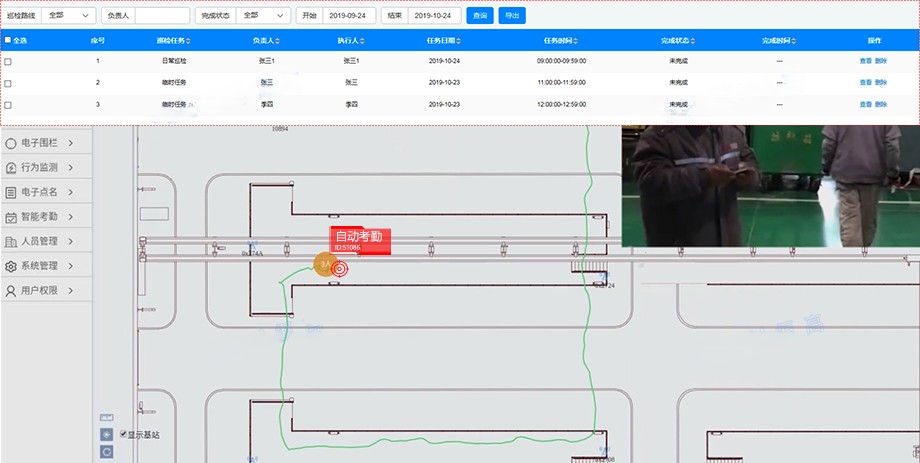Click the 电子点名 list icon
The width and height of the screenshot is (920, 463).
coord(11,192)
